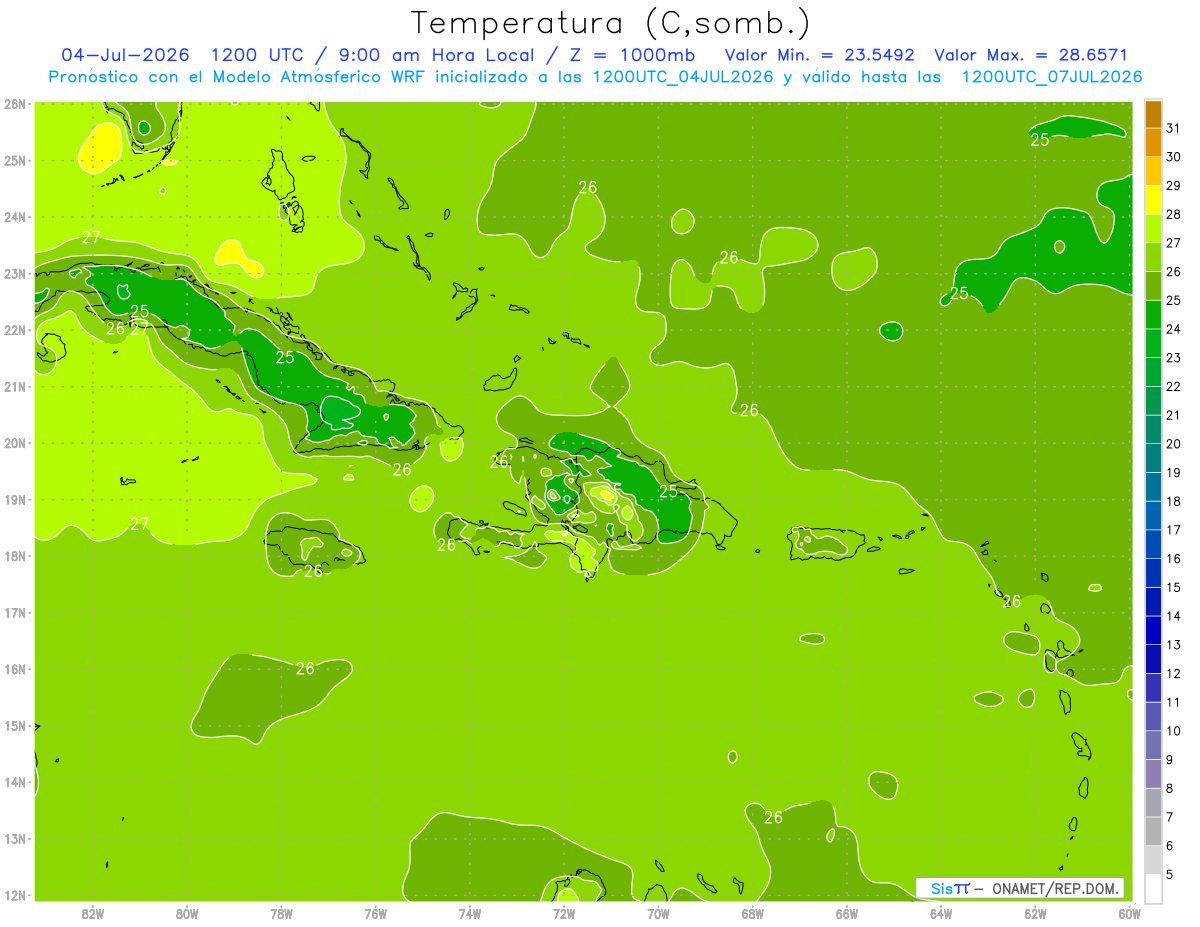Screen dimensions: 1200x927
Task: Click the "14N" latitude axis label
Action: pos(14,782)
